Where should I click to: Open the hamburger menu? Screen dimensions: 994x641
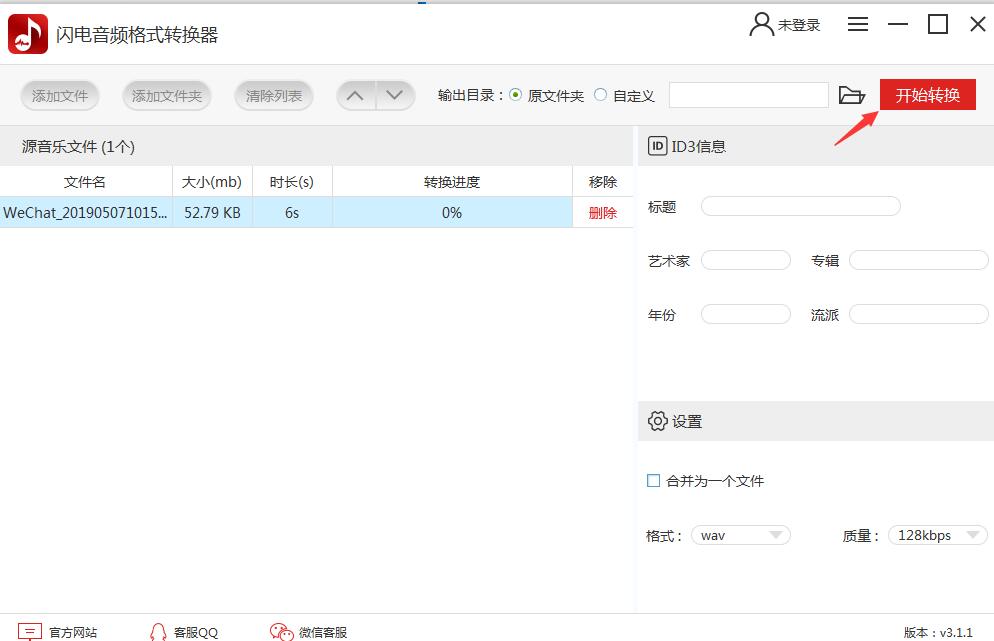(x=857, y=24)
